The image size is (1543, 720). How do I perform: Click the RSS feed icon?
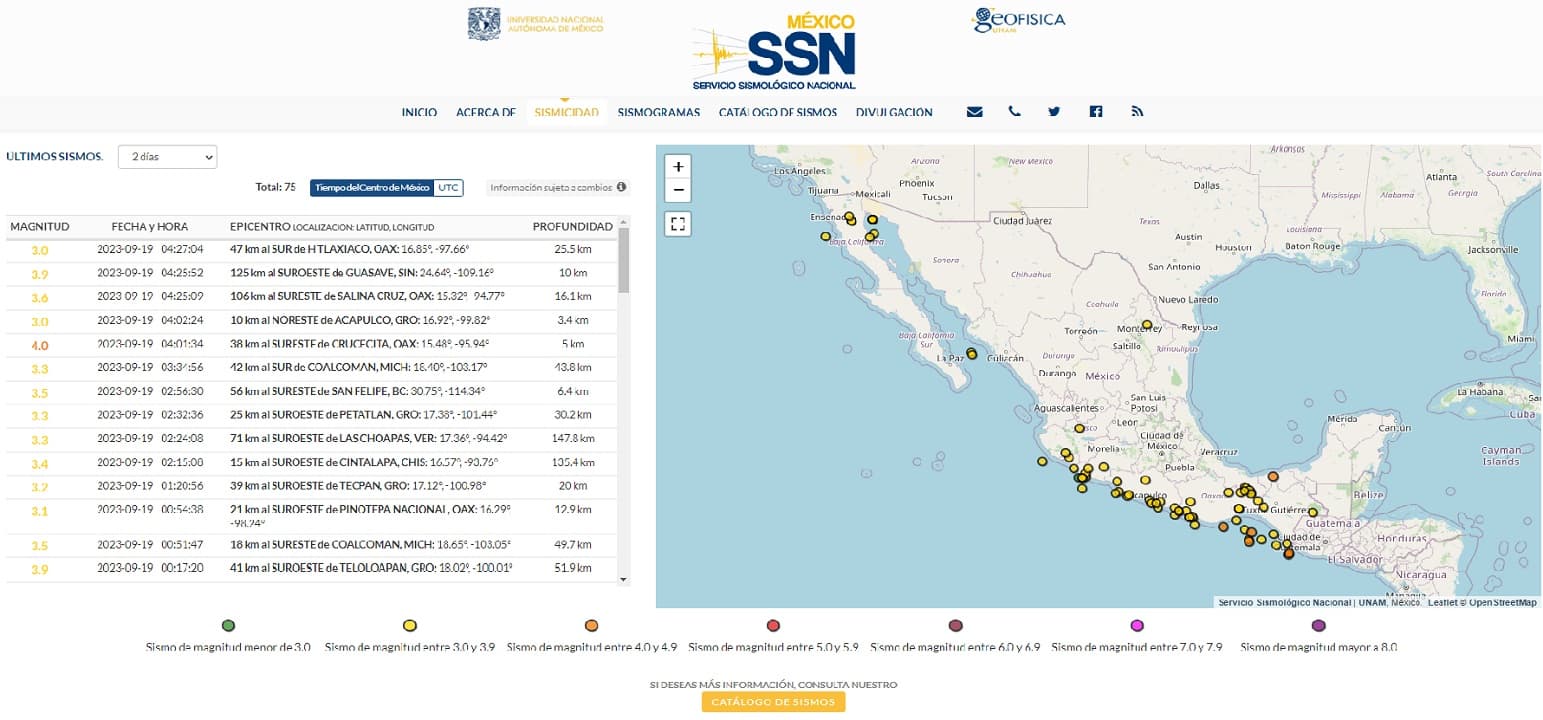(1137, 112)
